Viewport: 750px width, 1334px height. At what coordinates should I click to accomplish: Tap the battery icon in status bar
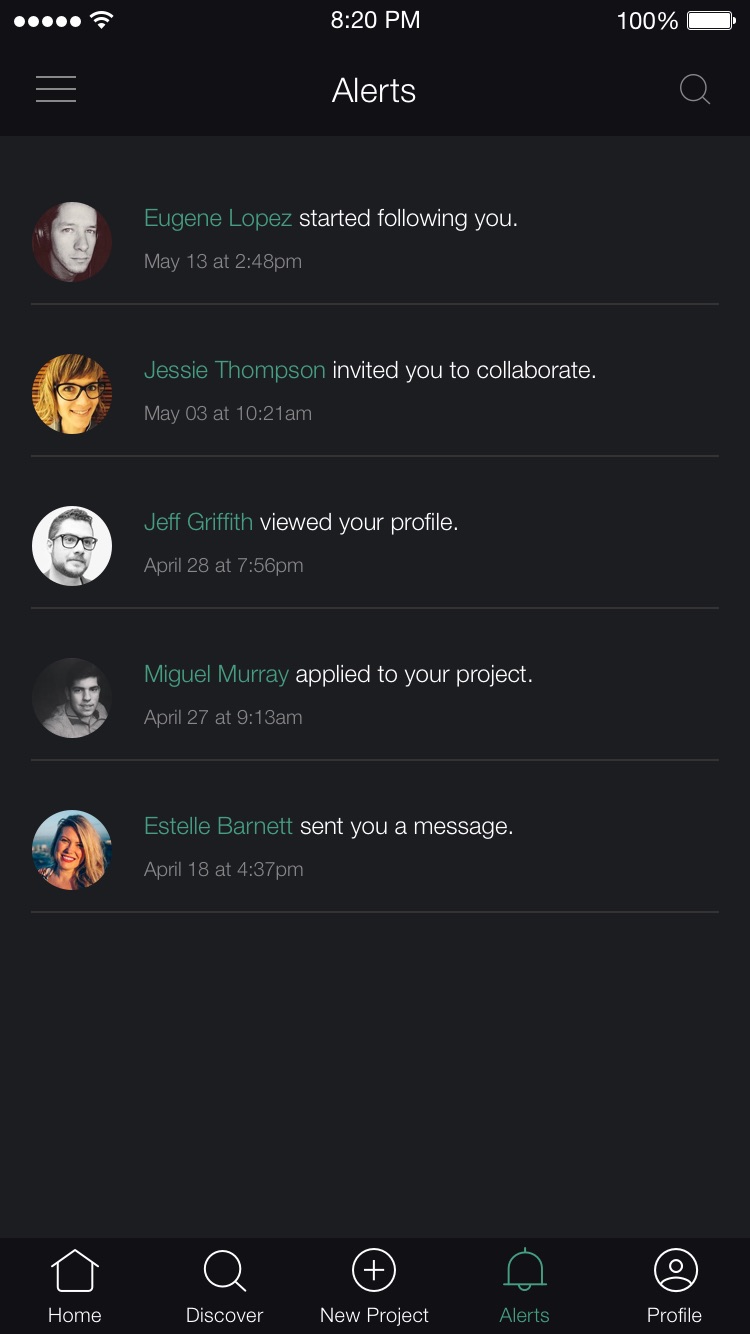coord(711,21)
